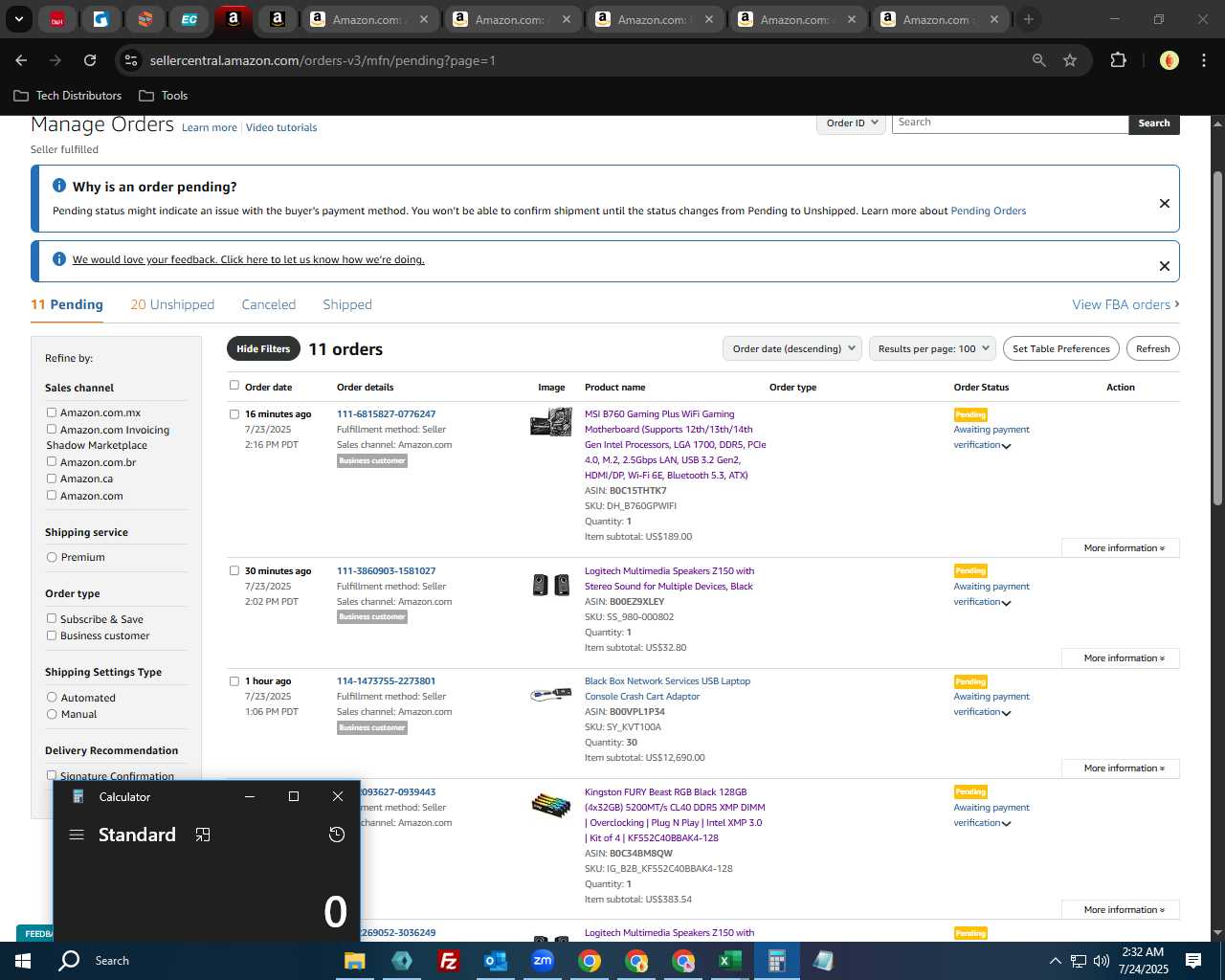The width and height of the screenshot is (1225, 980).
Task: Tick the select-all orders header checkbox
Action: (234, 386)
